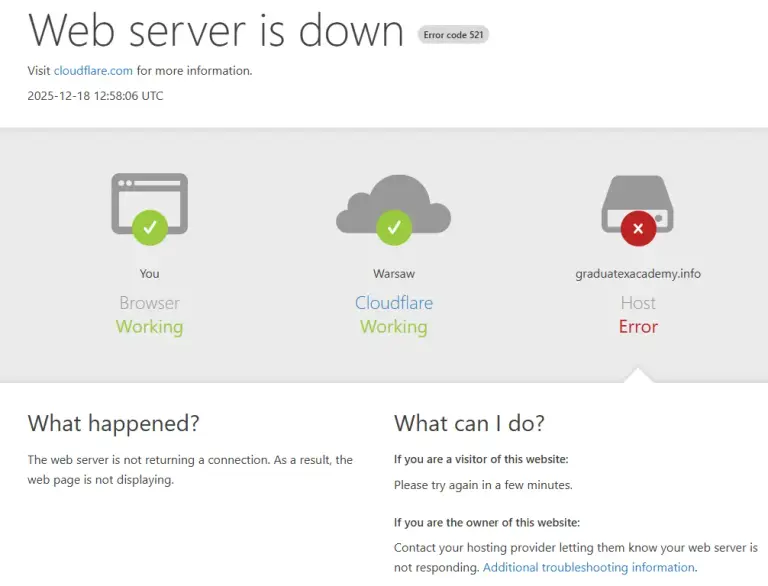This screenshot has height=586, width=768.
Task: Click the browser window icon above You
Action: 149,203
